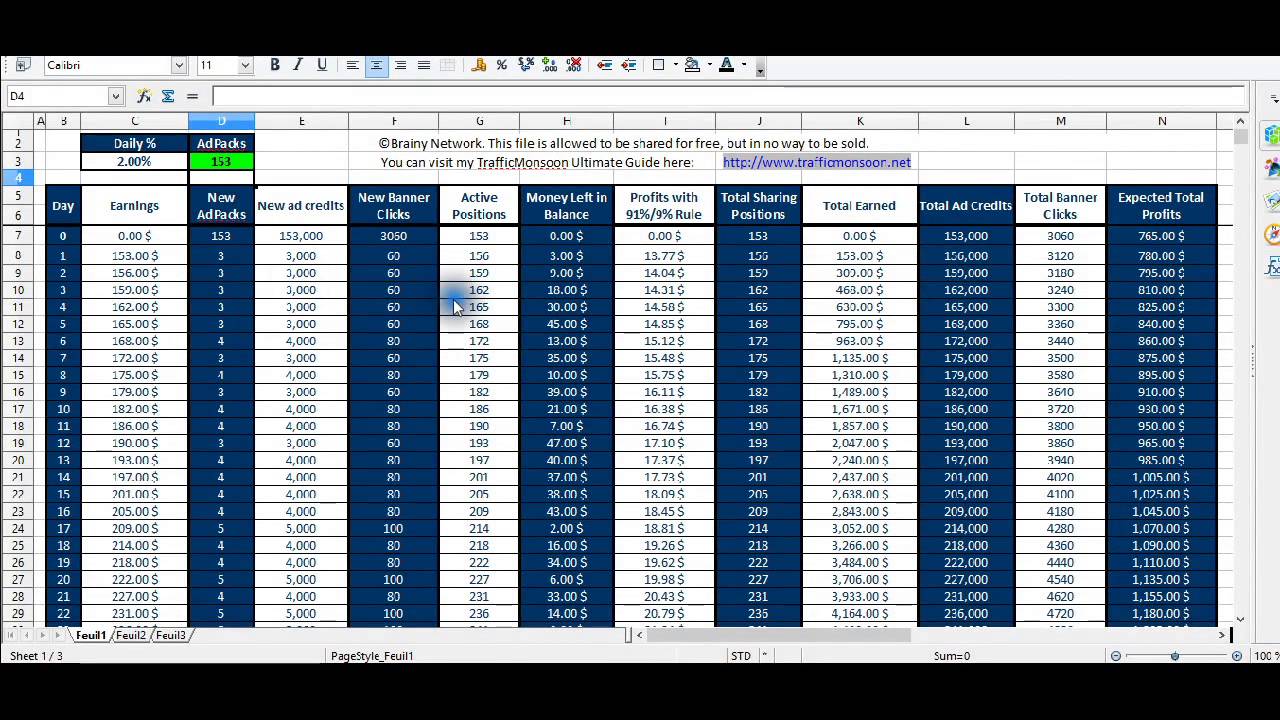Click the zoom slider handle
The width and height of the screenshot is (1280, 720).
[1175, 656]
